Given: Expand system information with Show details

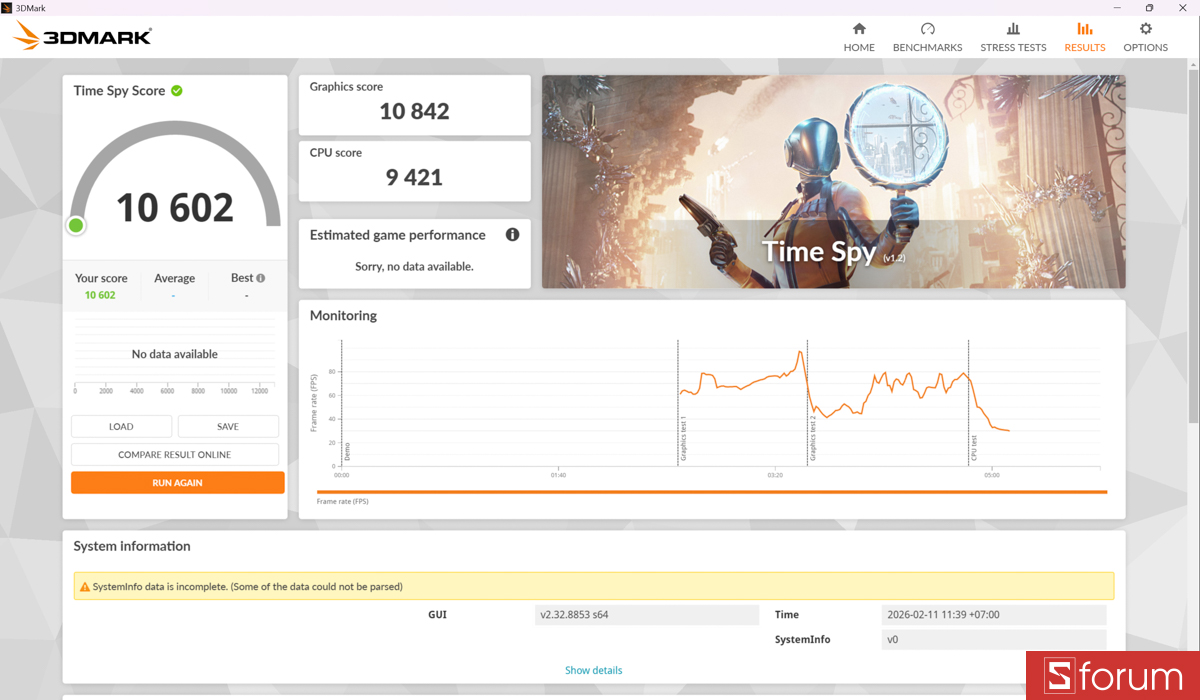Looking at the screenshot, I should pos(593,670).
